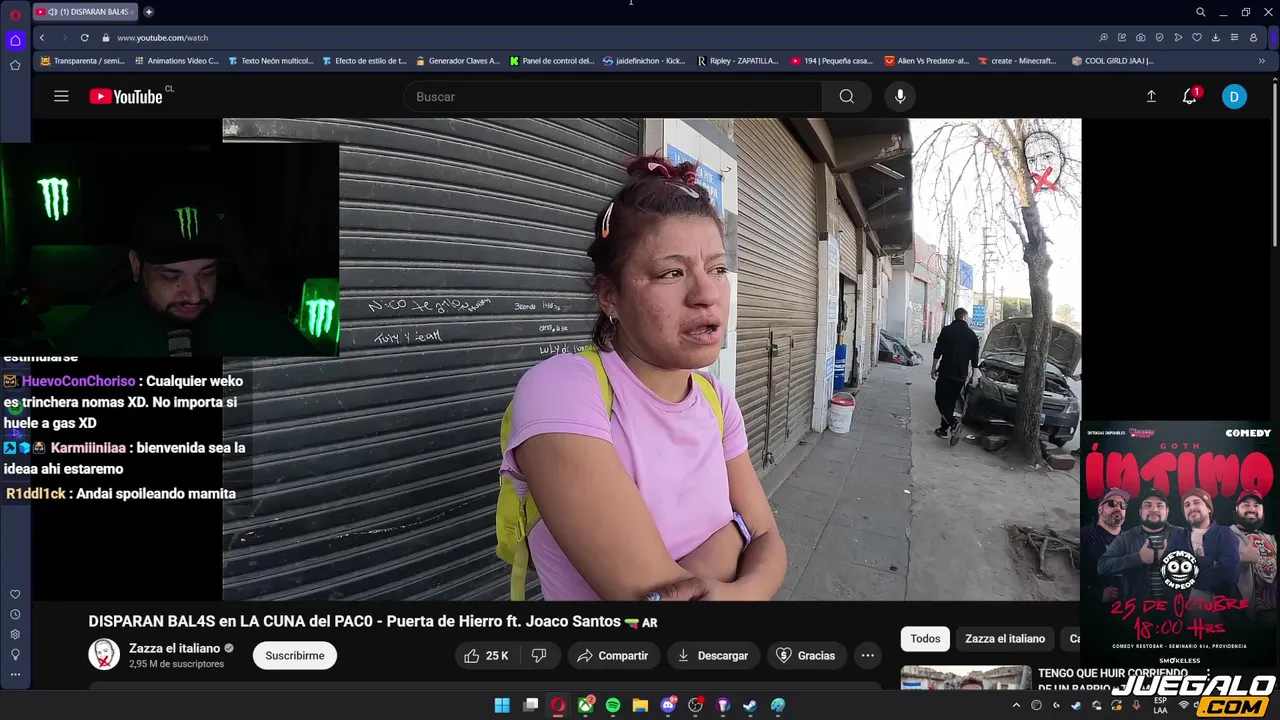The image size is (1280, 720).
Task: Open COOL GIRLD JAAJ bookmark
Action: click(1112, 61)
